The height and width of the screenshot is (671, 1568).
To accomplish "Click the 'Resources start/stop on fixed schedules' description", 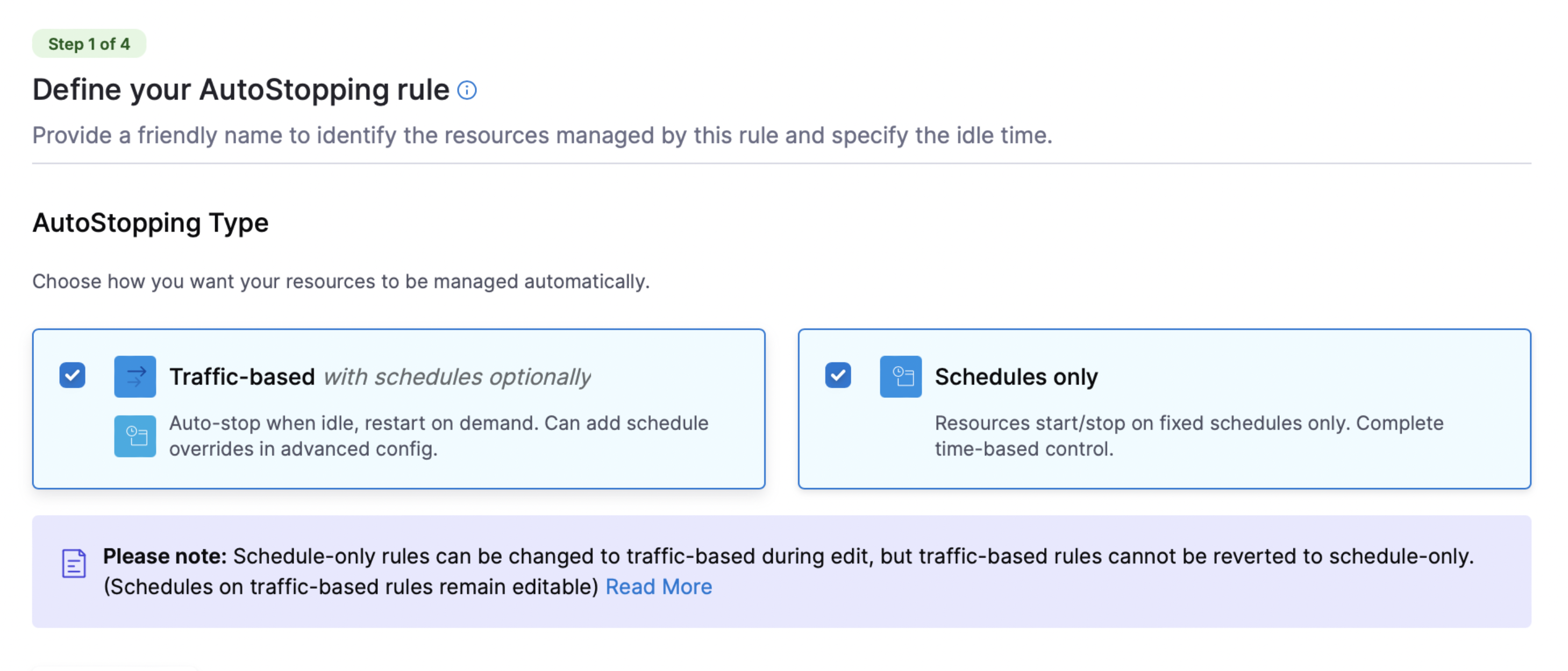I will [x=1188, y=436].
